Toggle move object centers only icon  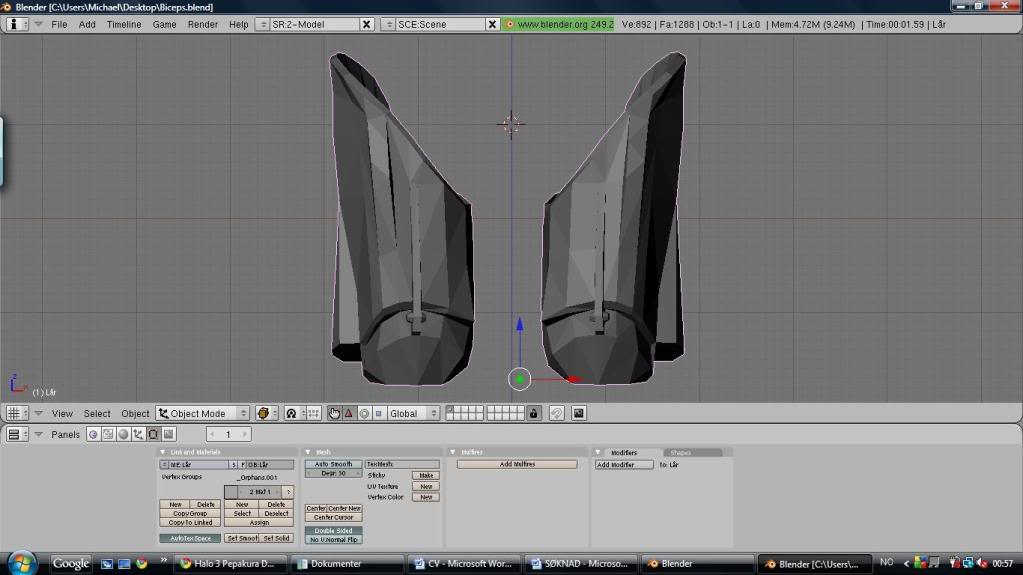[314, 413]
